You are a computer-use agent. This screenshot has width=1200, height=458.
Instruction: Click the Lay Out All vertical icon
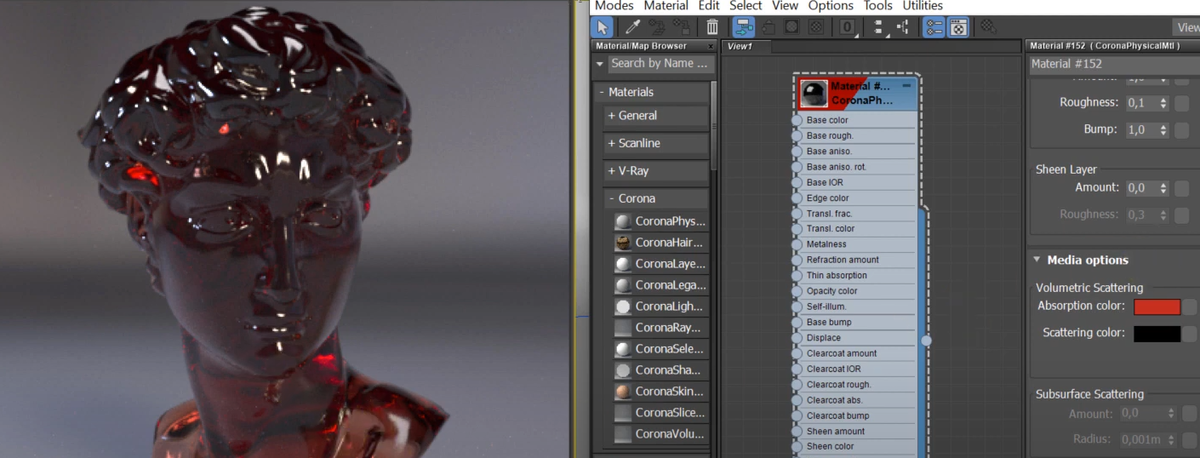pos(879,27)
